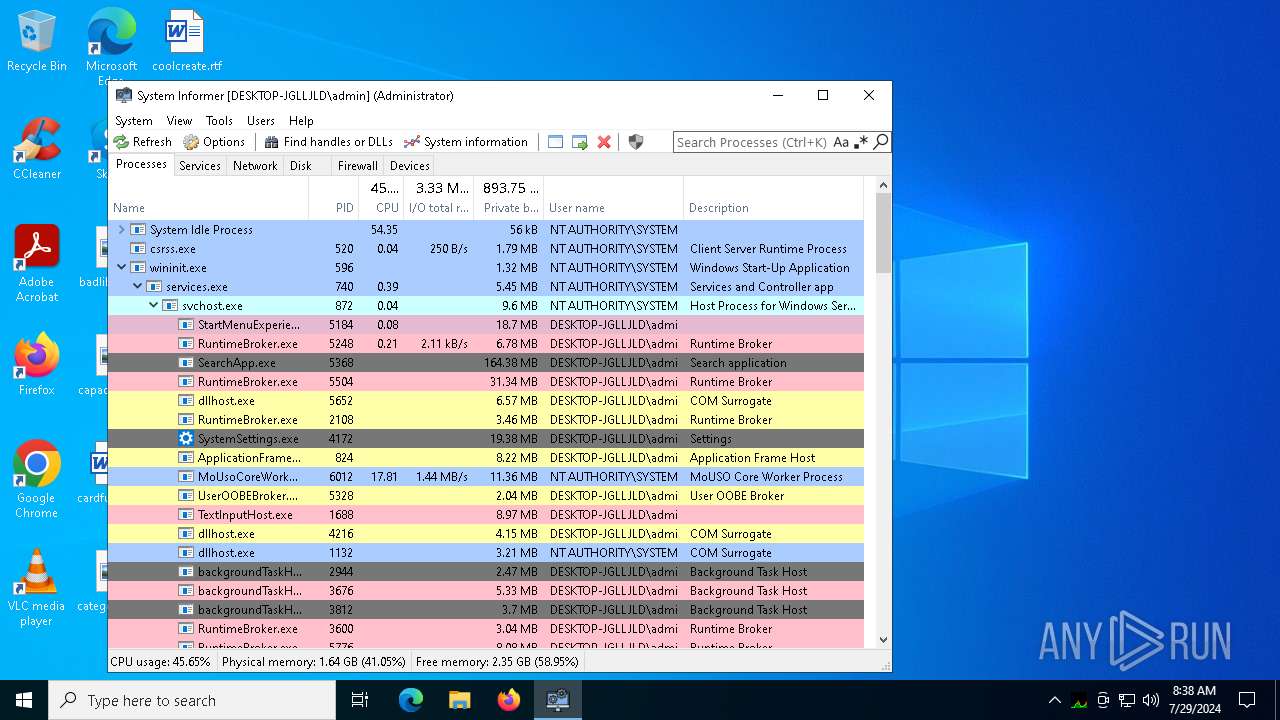Screen dimensions: 1280x720
Task: Click CPU usage in status bar
Action: coord(161,662)
